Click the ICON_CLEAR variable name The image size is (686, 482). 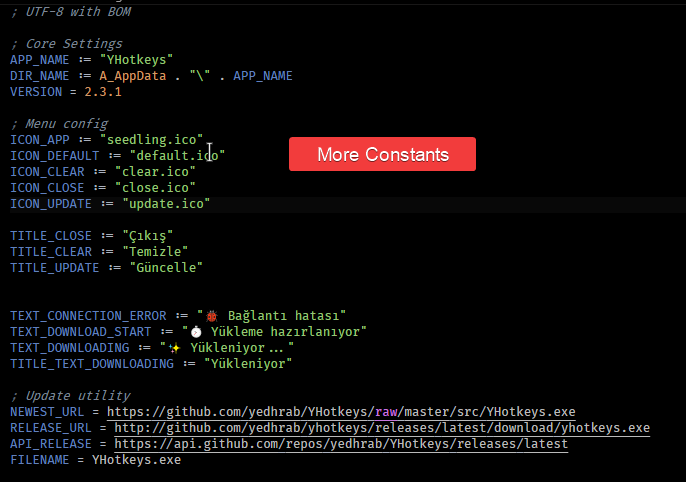pos(47,172)
